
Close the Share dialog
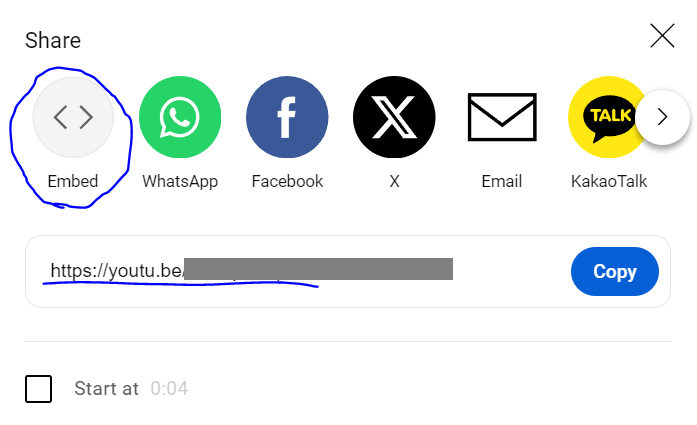[662, 36]
